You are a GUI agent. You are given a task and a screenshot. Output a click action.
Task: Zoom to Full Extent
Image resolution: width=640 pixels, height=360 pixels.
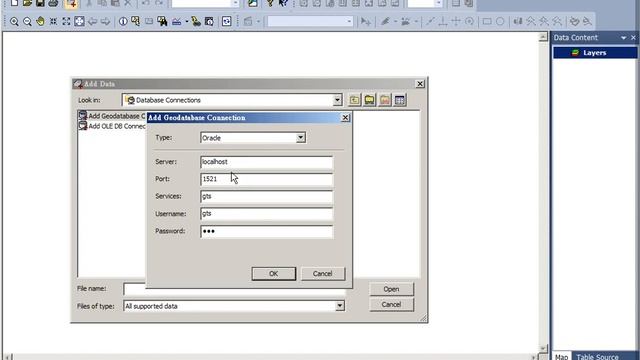79,21
